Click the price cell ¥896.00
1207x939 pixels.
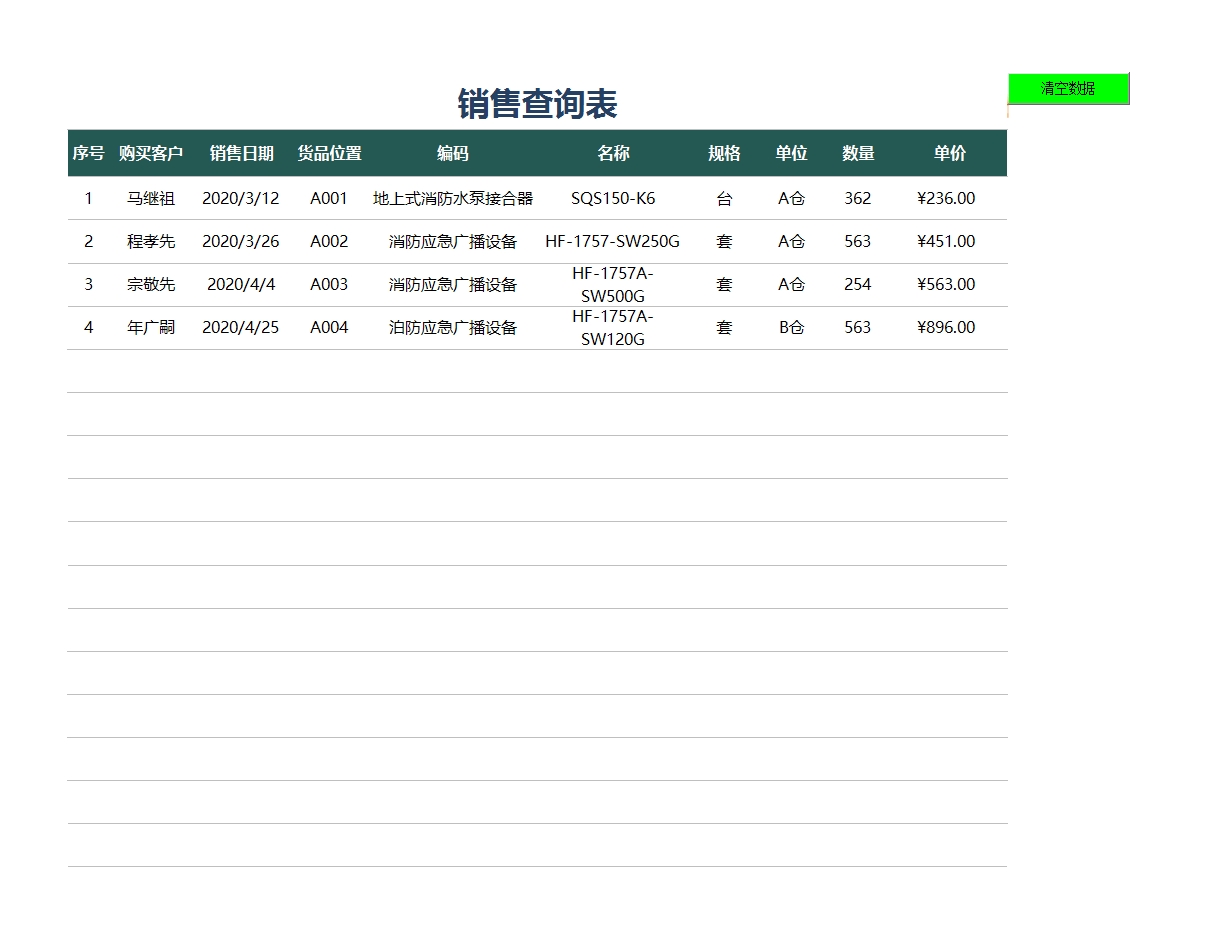click(x=945, y=327)
